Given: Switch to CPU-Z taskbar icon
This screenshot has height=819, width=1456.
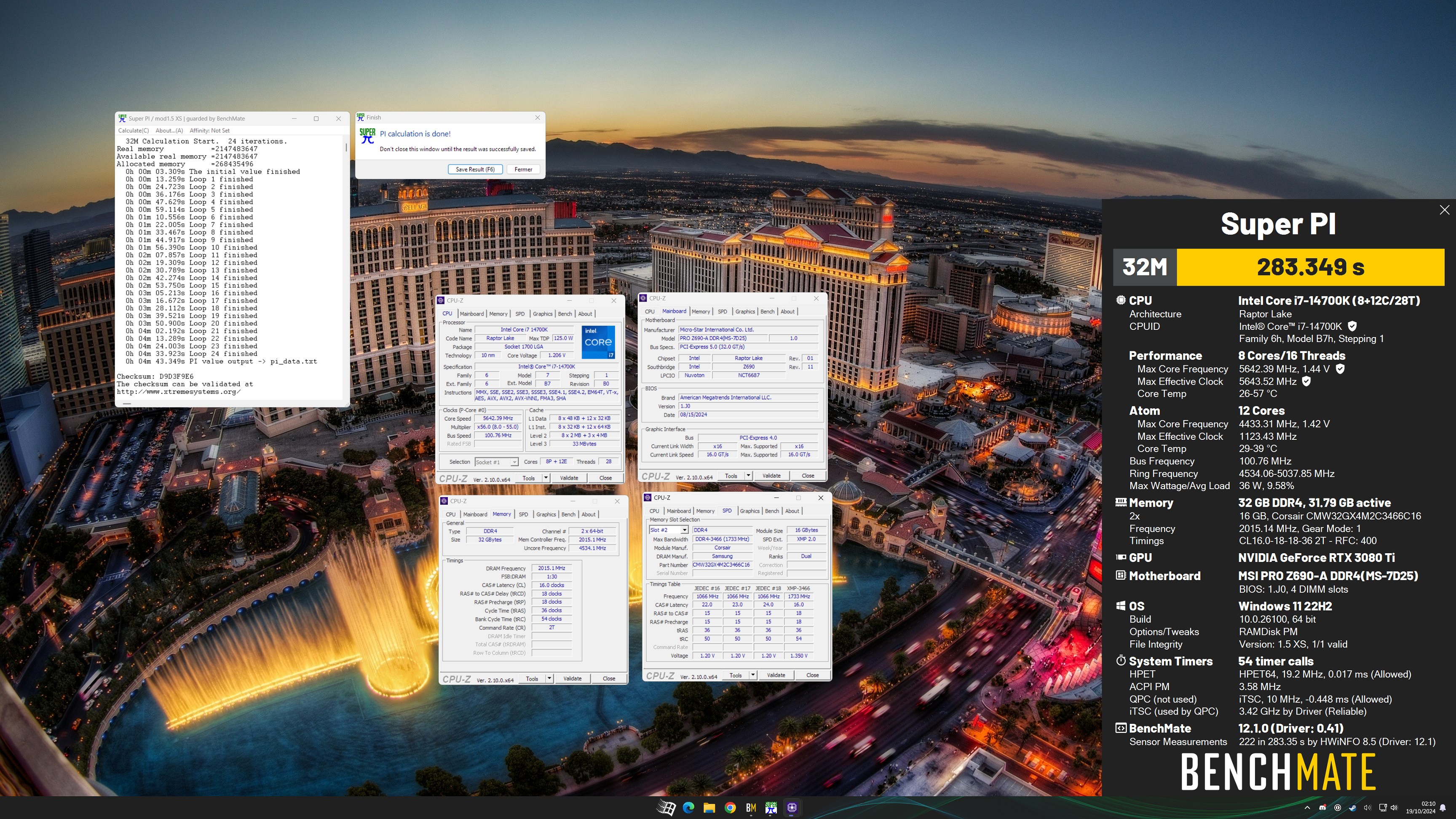Looking at the screenshot, I should tap(792, 808).
